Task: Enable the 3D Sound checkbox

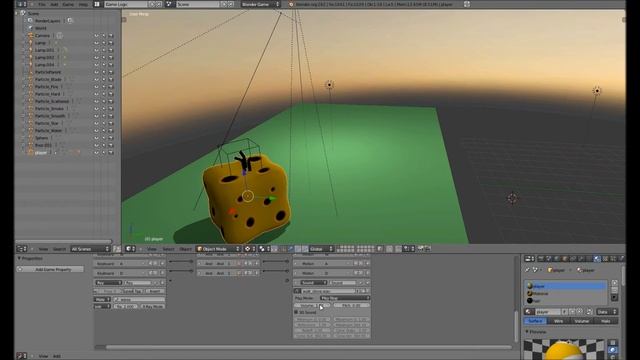Action: 296,312
